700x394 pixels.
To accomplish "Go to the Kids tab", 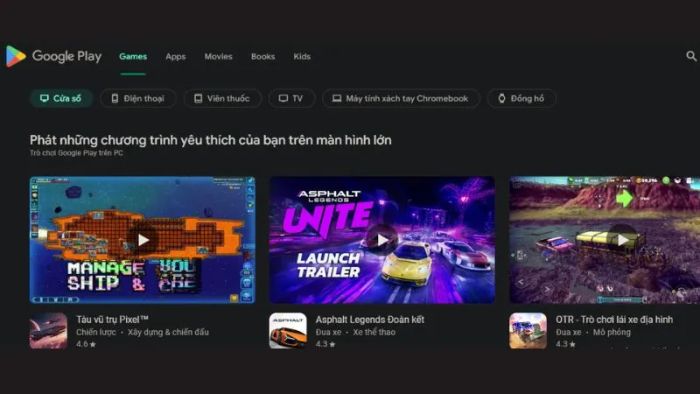I will tap(302, 57).
